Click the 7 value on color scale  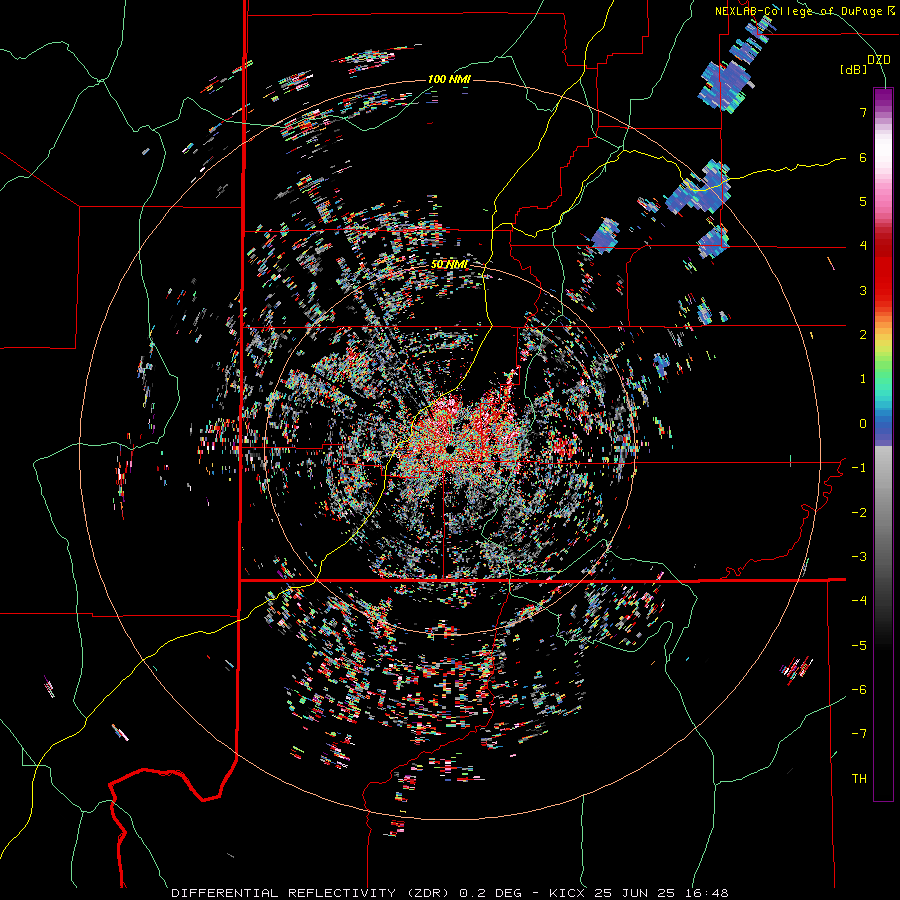coord(863,112)
